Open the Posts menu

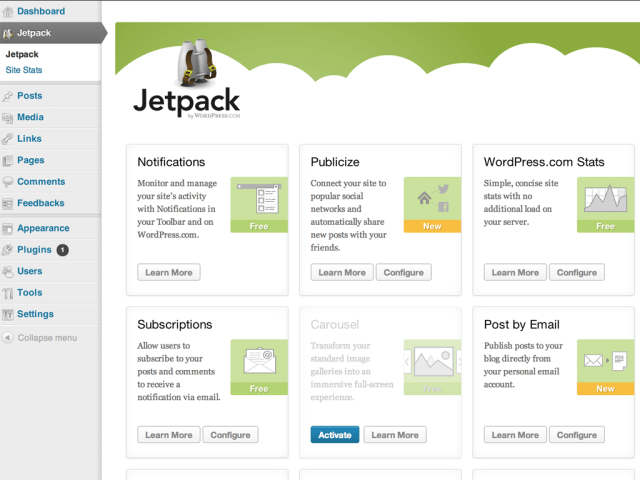click(x=29, y=96)
